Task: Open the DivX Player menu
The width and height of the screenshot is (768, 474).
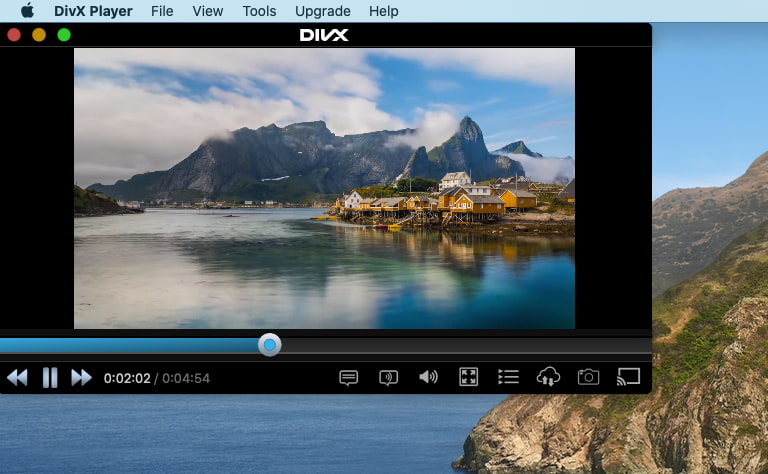Action: pos(93,11)
